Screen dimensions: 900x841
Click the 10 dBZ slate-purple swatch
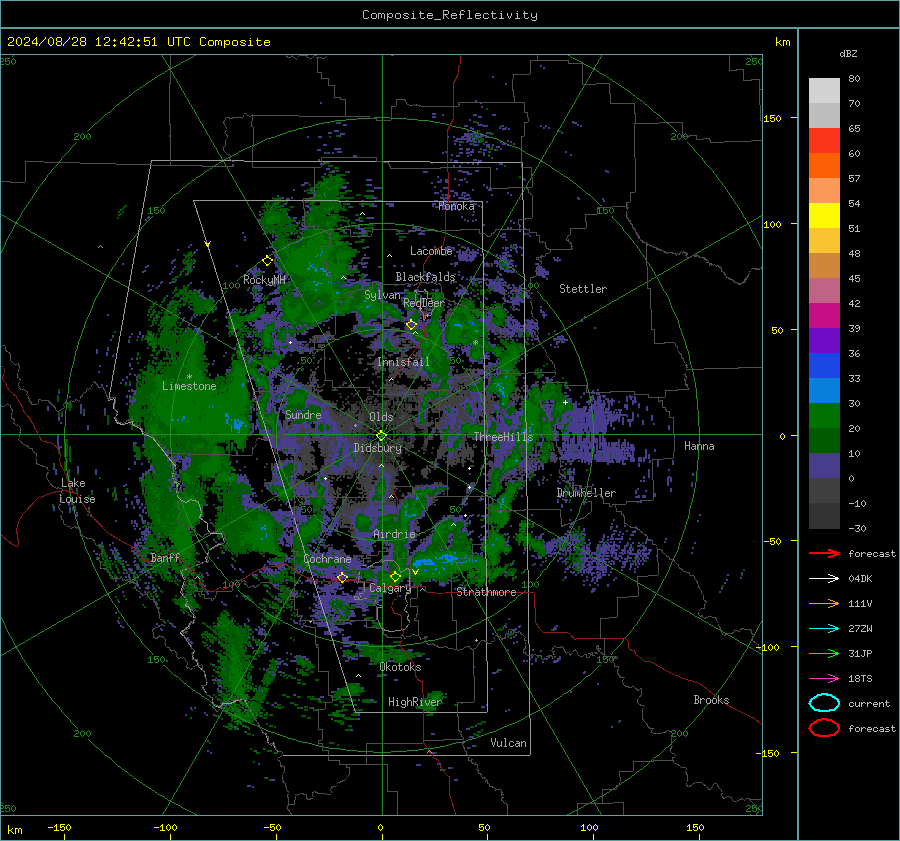point(824,465)
